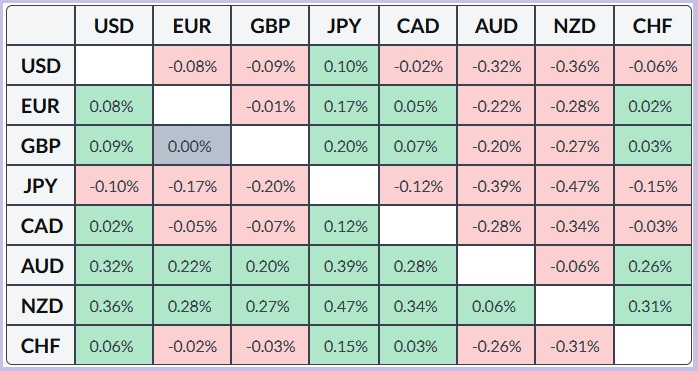The image size is (698, 371).
Task: Click the NZD column header
Action: pos(574,25)
